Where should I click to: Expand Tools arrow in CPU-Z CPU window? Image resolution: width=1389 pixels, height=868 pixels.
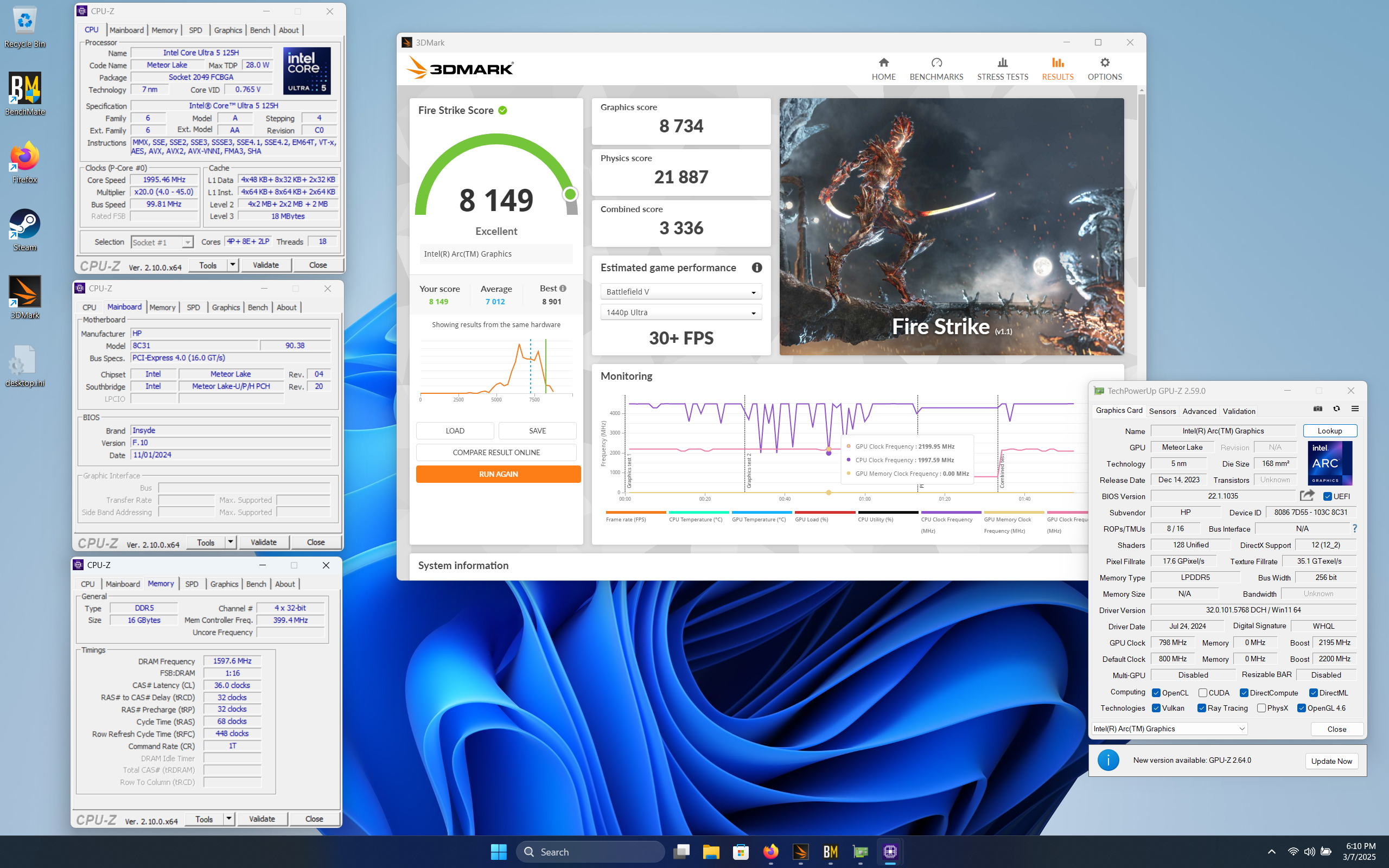(x=232, y=265)
